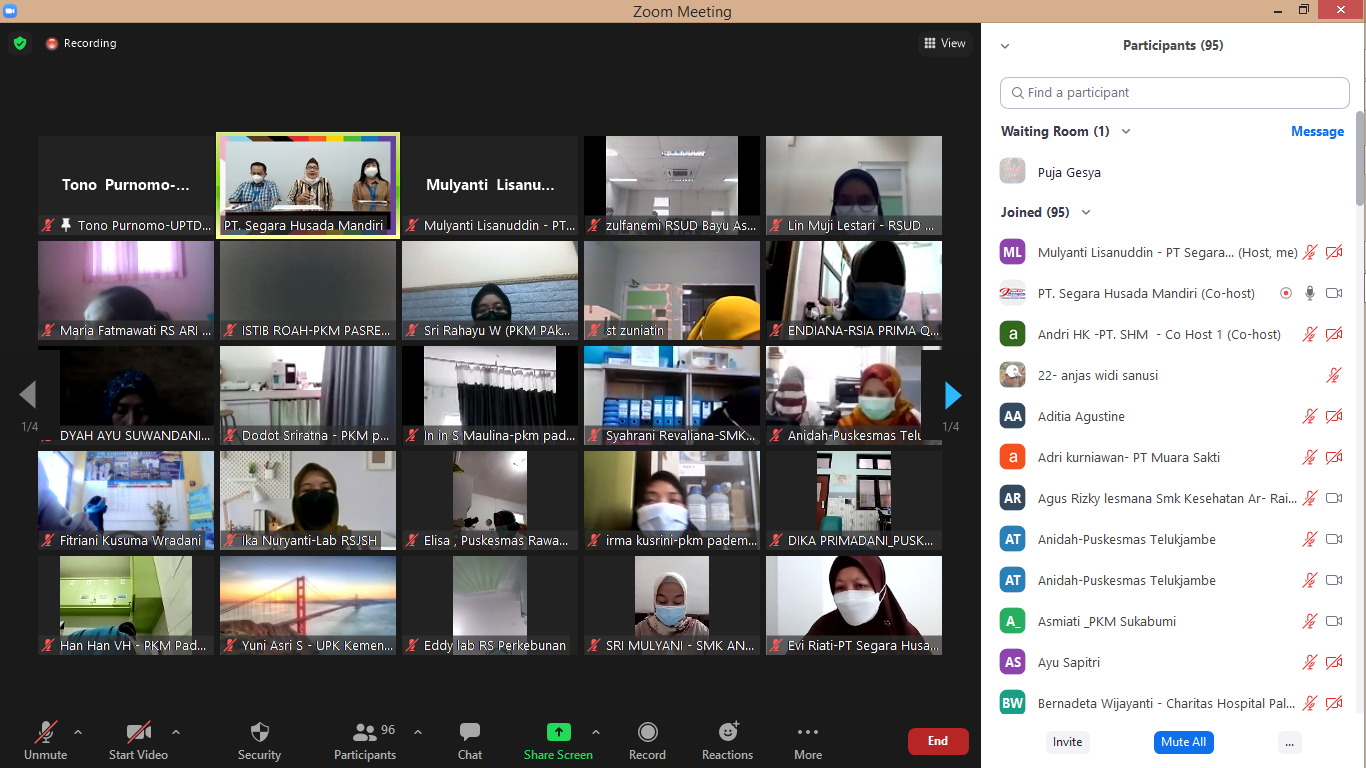Click the participants panel scrollbar

(x=1360, y=160)
